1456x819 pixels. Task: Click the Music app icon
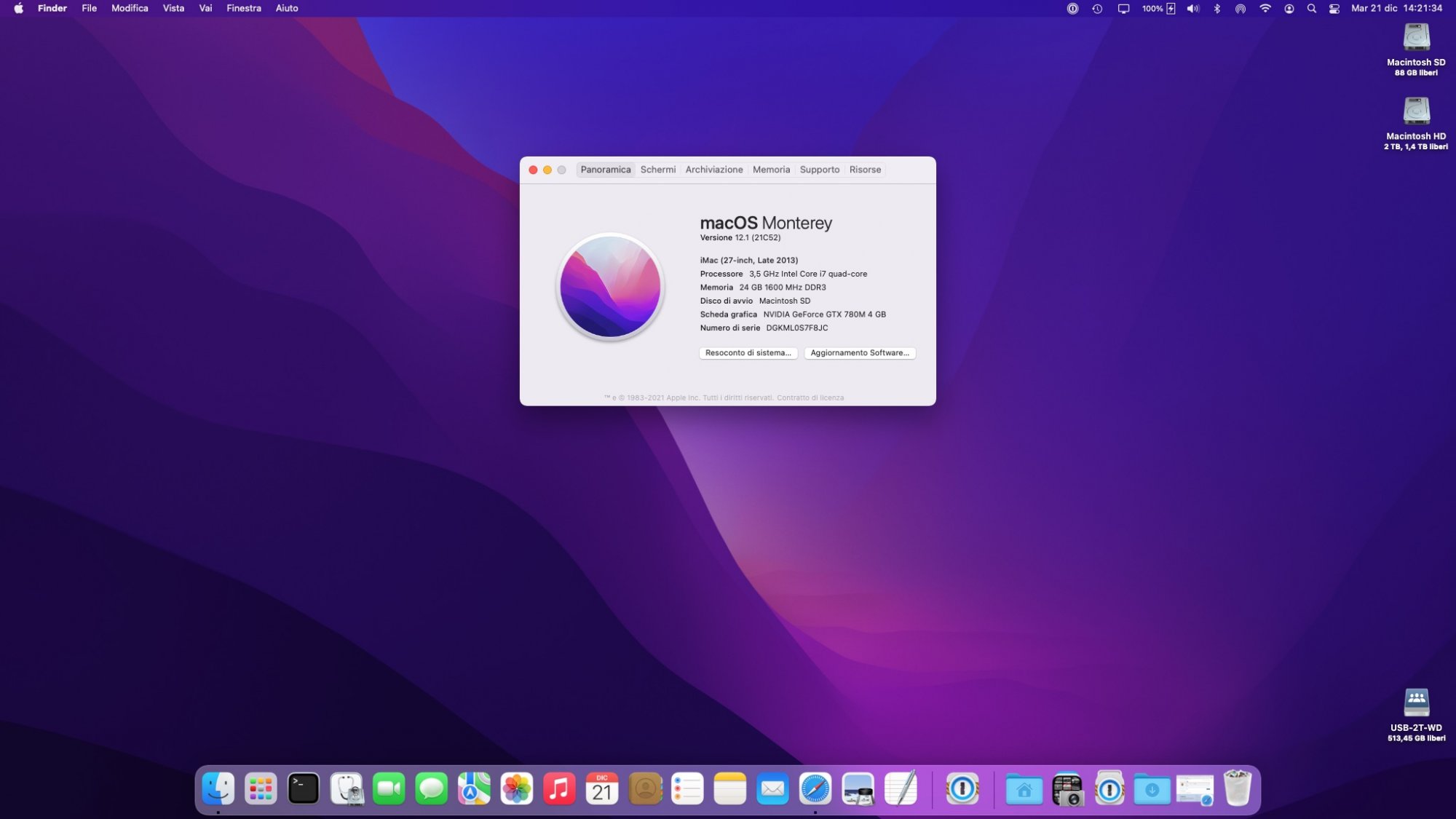(559, 789)
